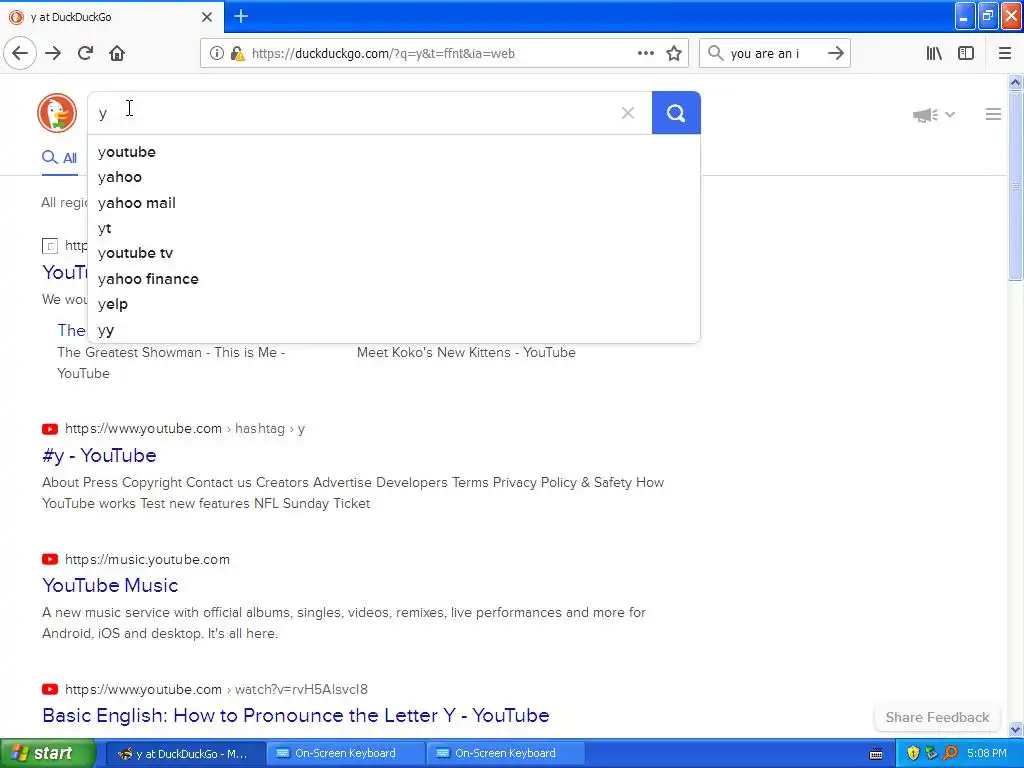
Task: Toggle the sidebar view icon
Action: pyautogui.click(x=966, y=53)
